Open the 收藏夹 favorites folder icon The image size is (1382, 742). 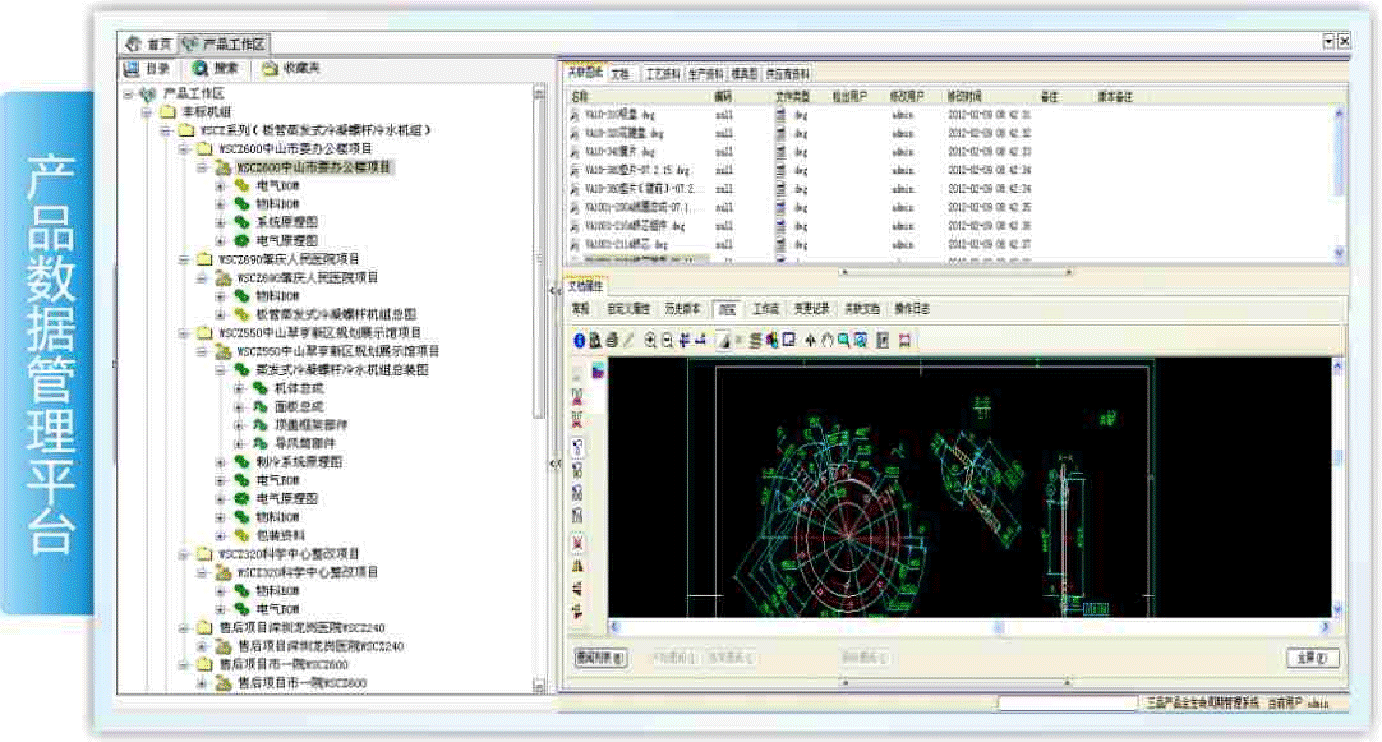(x=270, y=69)
